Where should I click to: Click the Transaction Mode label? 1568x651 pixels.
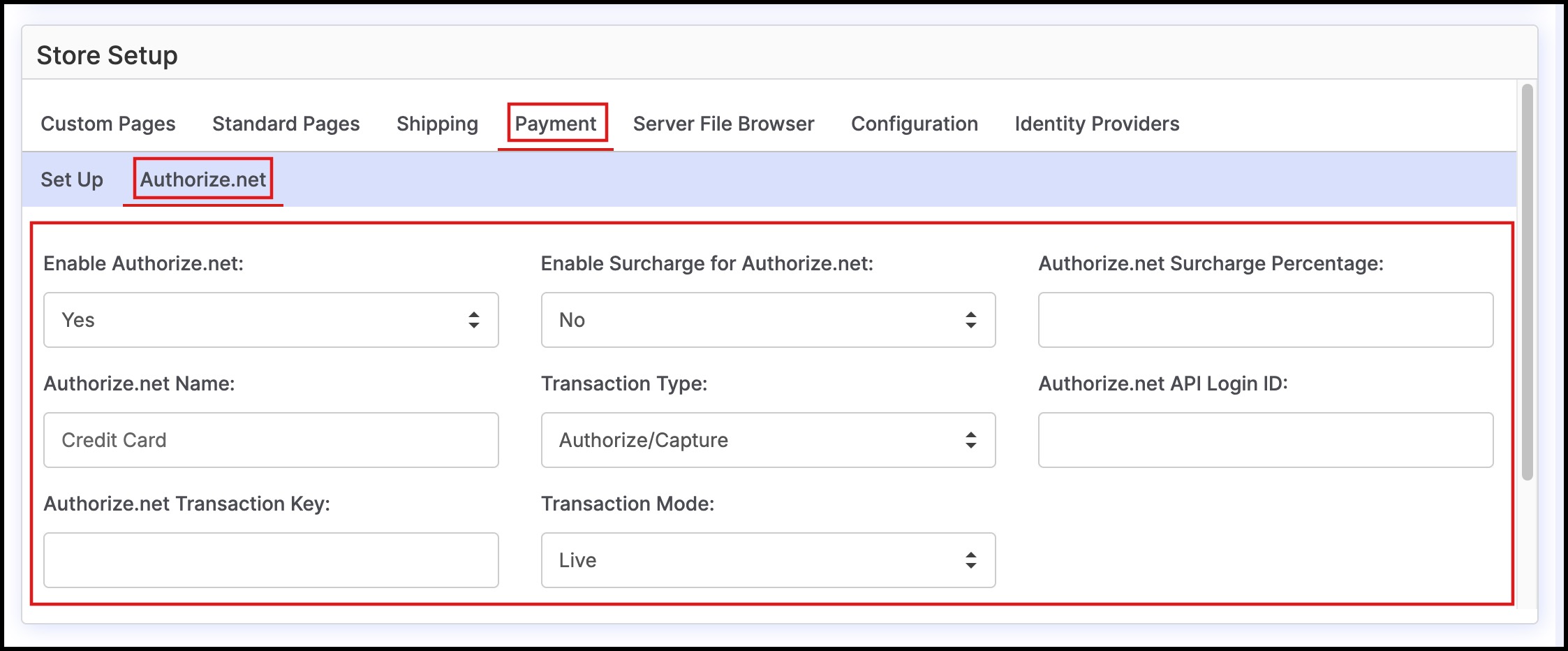(x=628, y=504)
